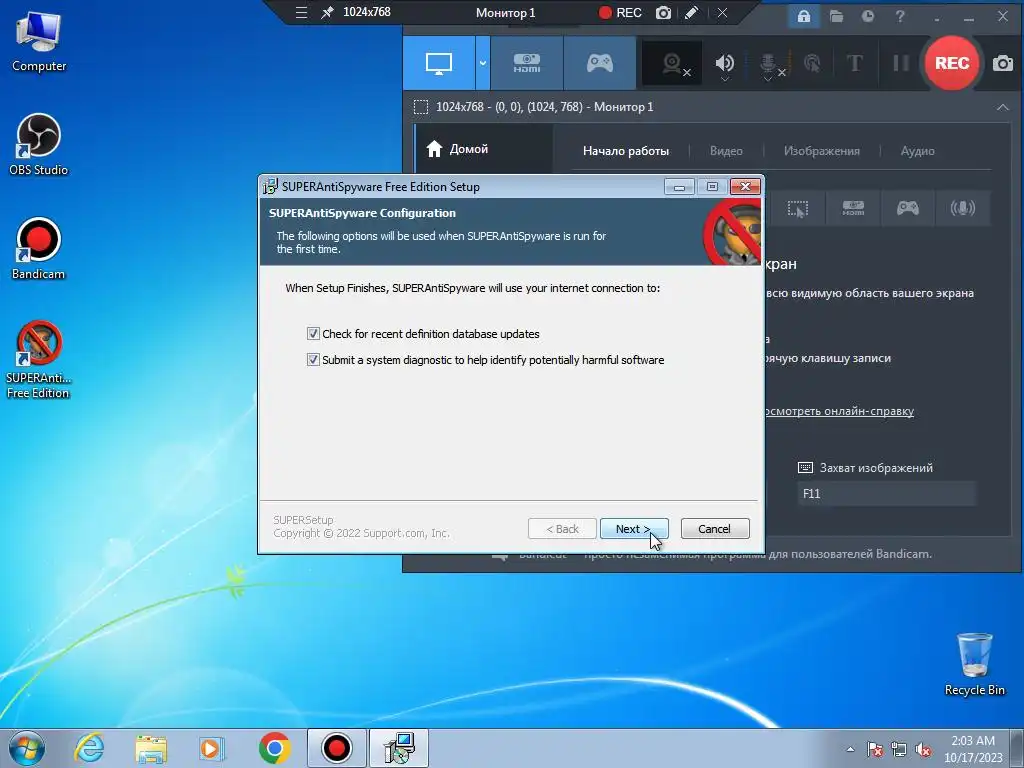The image size is (1024, 768).
Task: Click HDMI icon in Bandicam home mode row
Action: [853, 208]
